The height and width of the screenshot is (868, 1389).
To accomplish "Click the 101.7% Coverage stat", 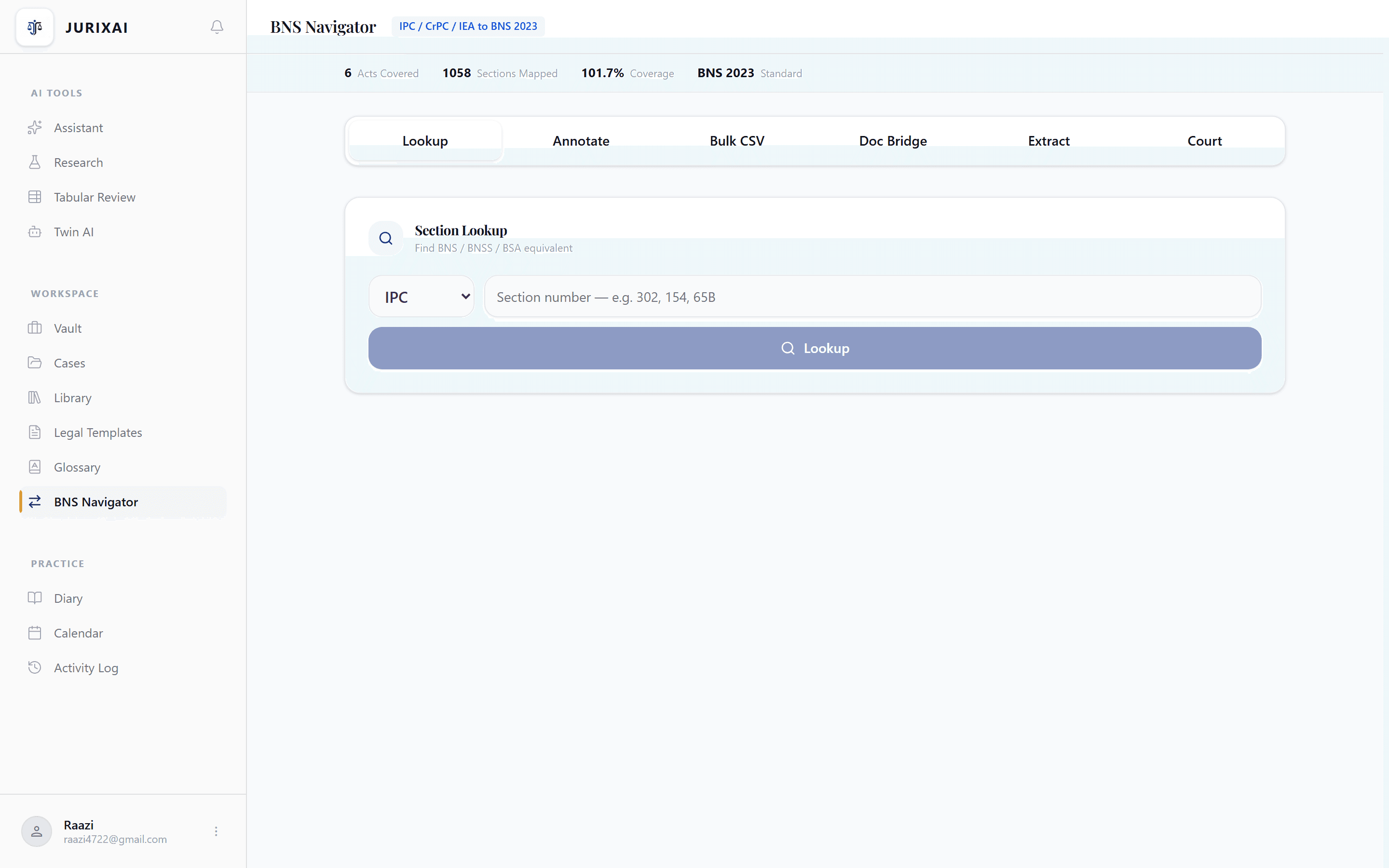I will (627, 73).
